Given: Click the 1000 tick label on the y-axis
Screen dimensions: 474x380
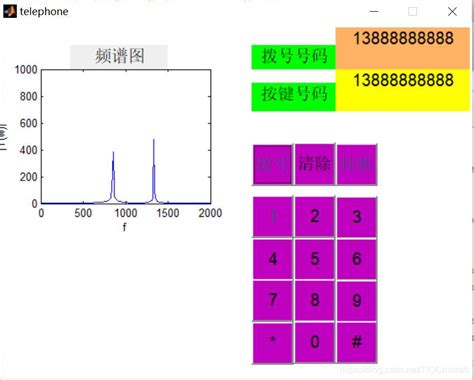Looking at the screenshot, I should click(26, 70).
